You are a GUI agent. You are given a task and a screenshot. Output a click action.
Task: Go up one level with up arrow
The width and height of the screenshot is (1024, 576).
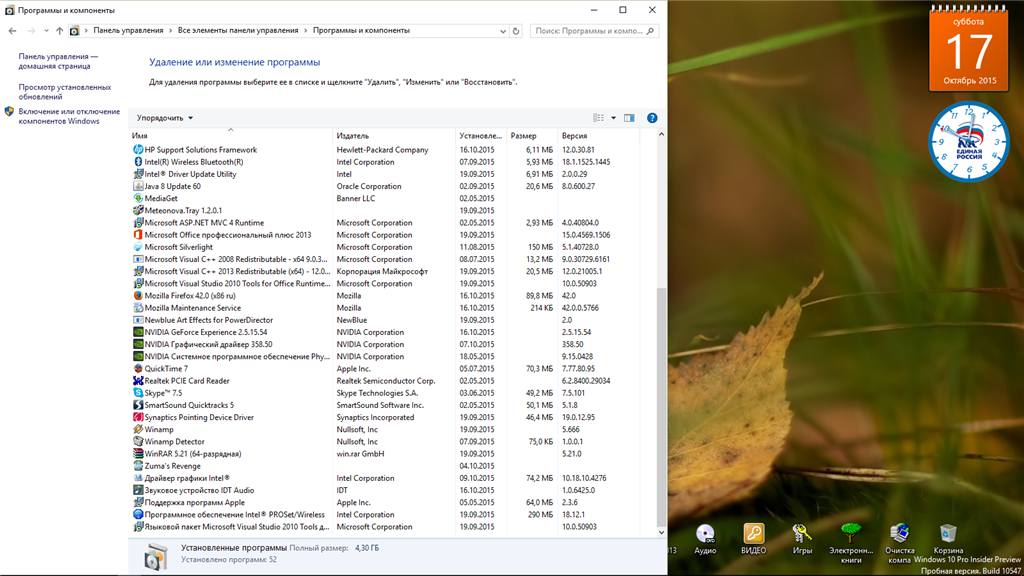tap(59, 31)
